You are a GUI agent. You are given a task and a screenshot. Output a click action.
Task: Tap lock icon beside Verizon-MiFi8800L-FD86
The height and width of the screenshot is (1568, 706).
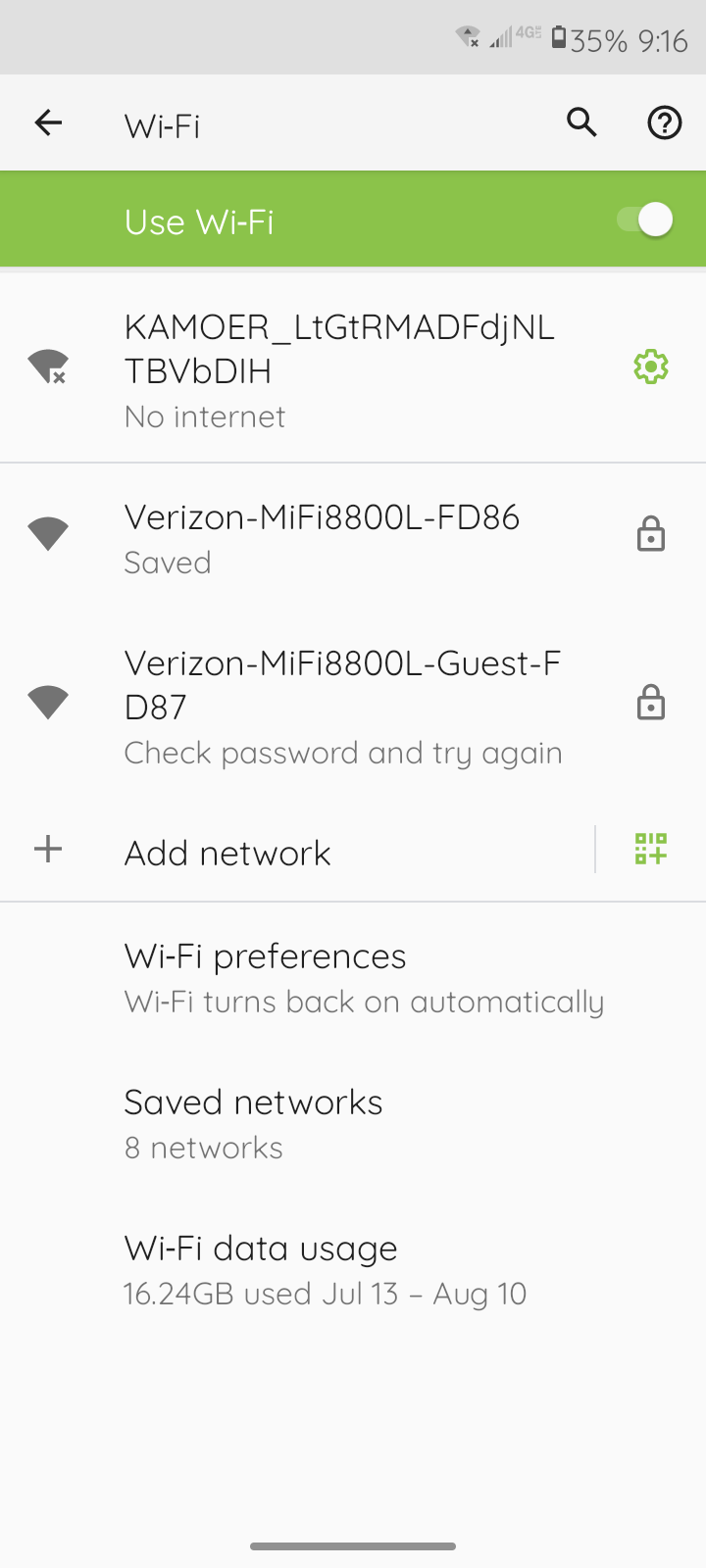[650, 535]
